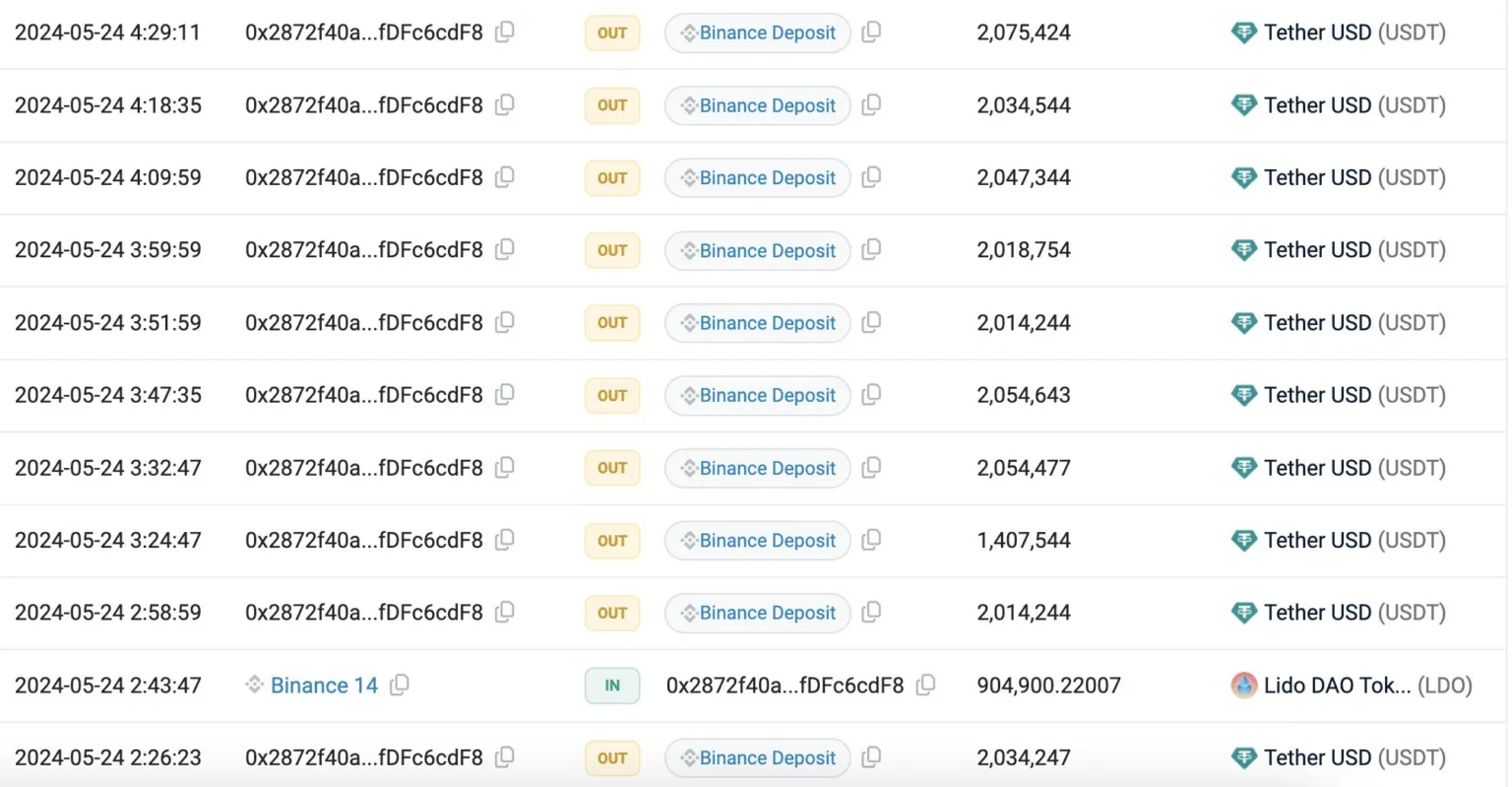1512x787 pixels.
Task: Copy Binance Deposit address at 3:51:59
Action: pyautogui.click(x=871, y=322)
